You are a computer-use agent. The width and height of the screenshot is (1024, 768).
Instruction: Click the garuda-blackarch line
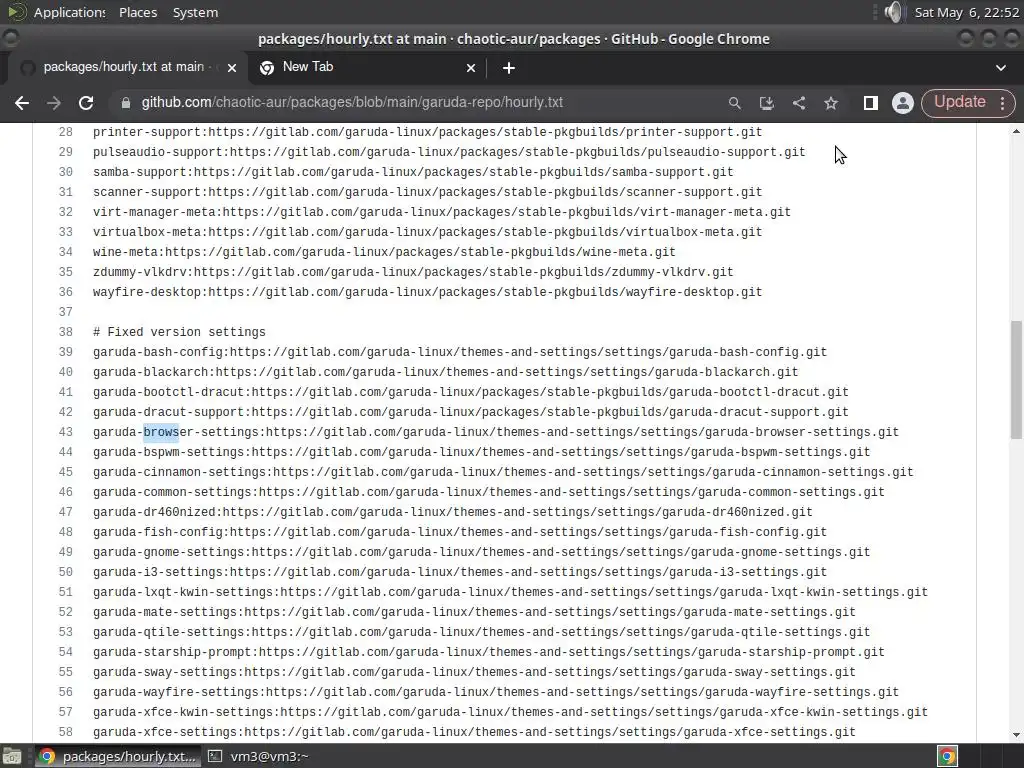445,372
